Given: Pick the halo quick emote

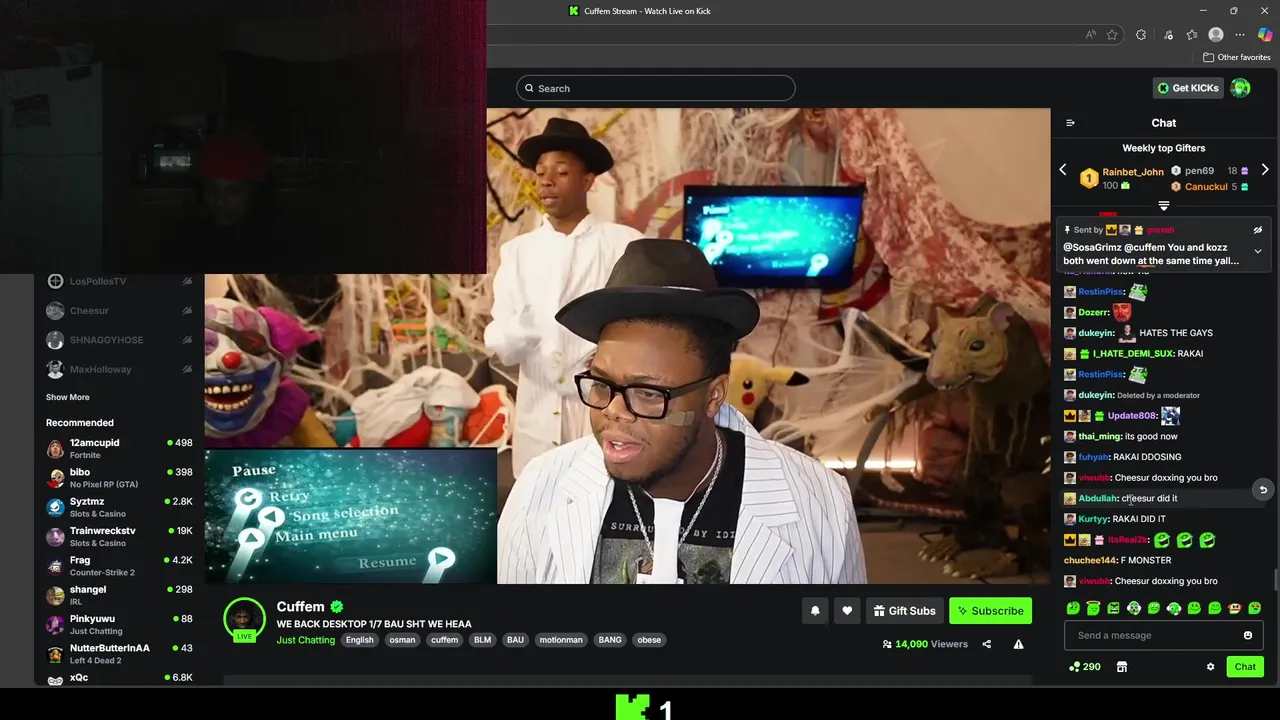Looking at the screenshot, I should (1093, 608).
